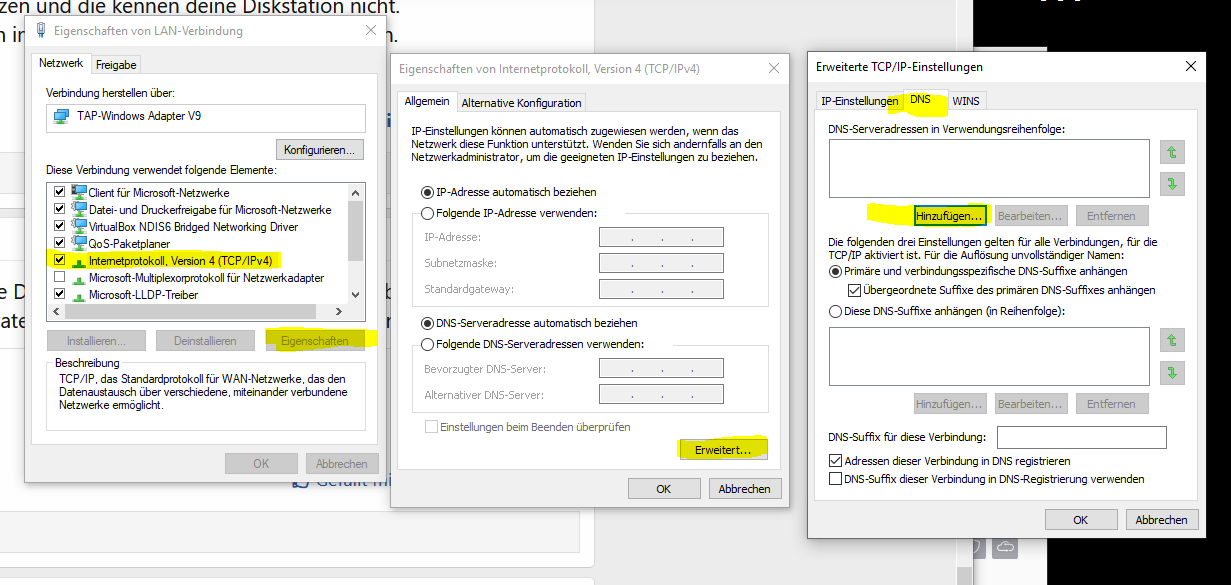This screenshot has width=1231, height=585.
Task: Uncheck Datei- und Druckerfreigabe für Microsoft-Netzwerke
Action: [x=59, y=209]
